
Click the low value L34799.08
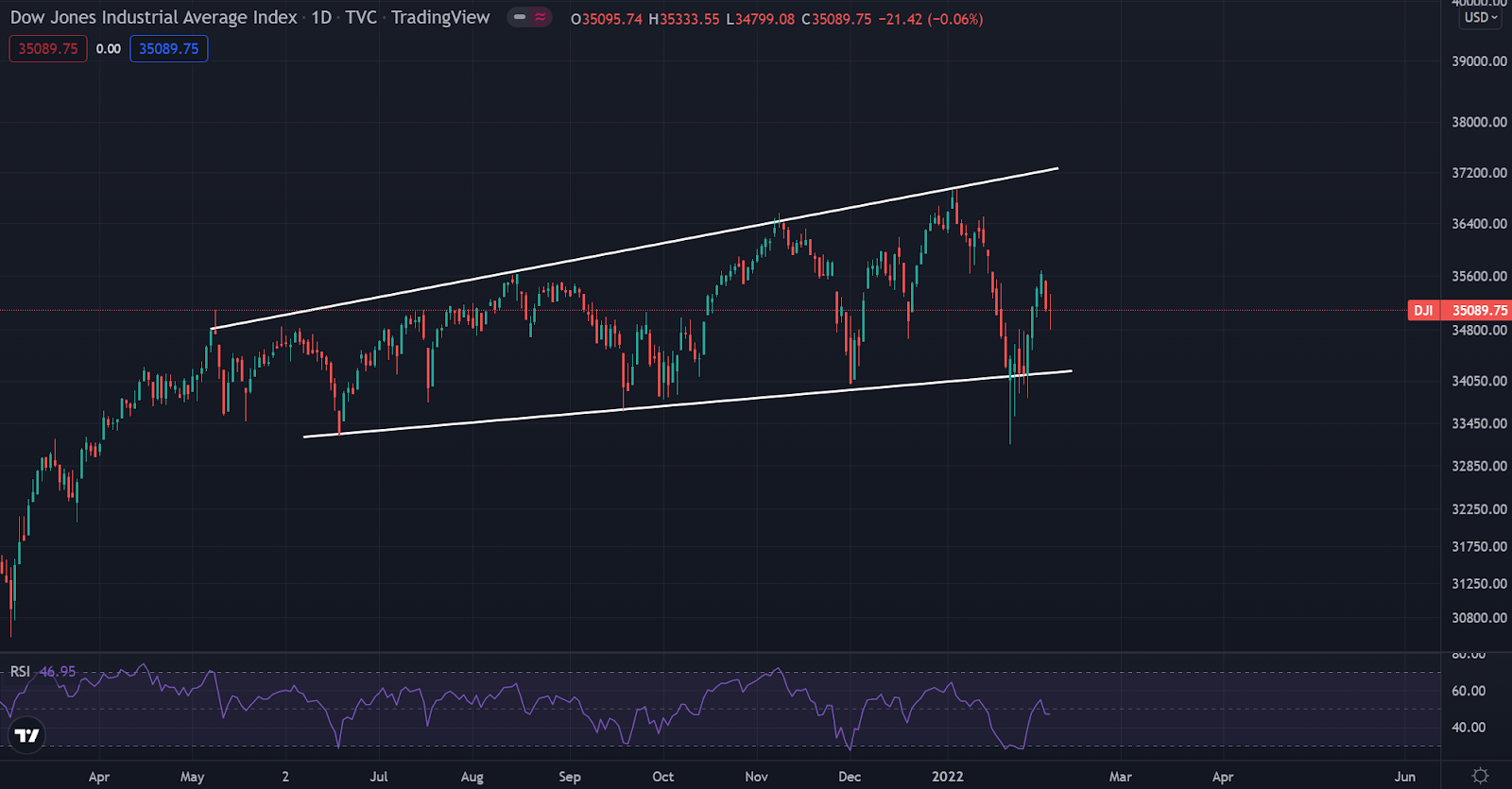760,19
